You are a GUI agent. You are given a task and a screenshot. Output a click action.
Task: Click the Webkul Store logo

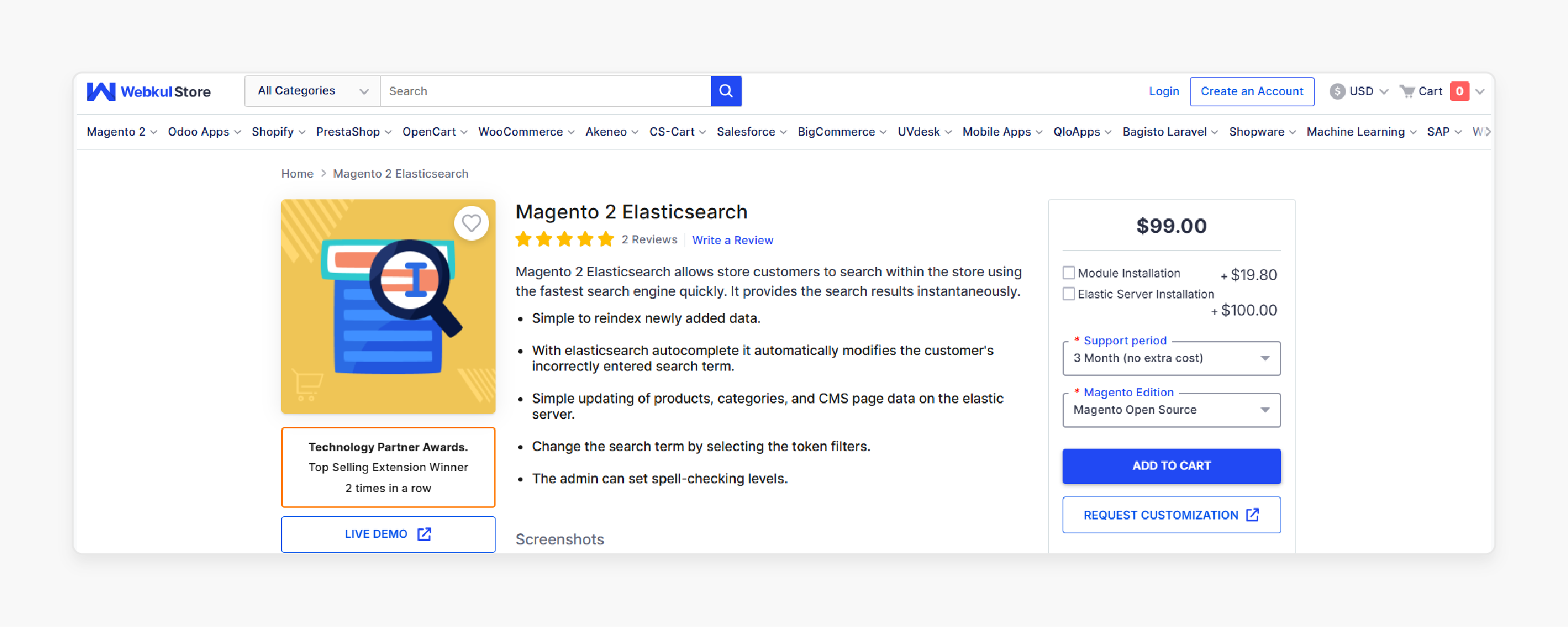coord(149,91)
